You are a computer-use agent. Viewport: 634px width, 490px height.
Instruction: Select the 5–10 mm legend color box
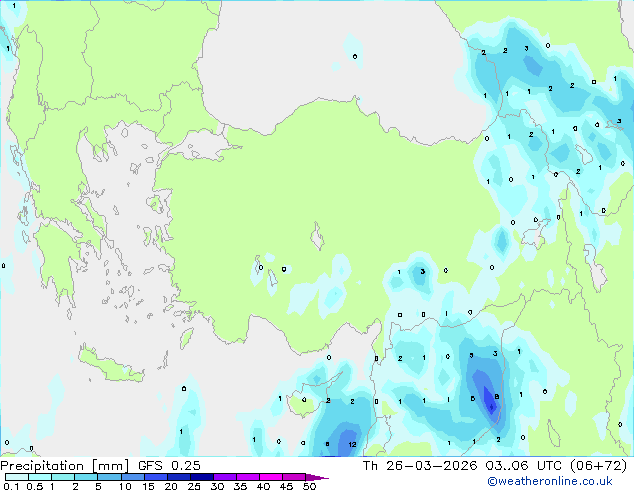click(109, 477)
